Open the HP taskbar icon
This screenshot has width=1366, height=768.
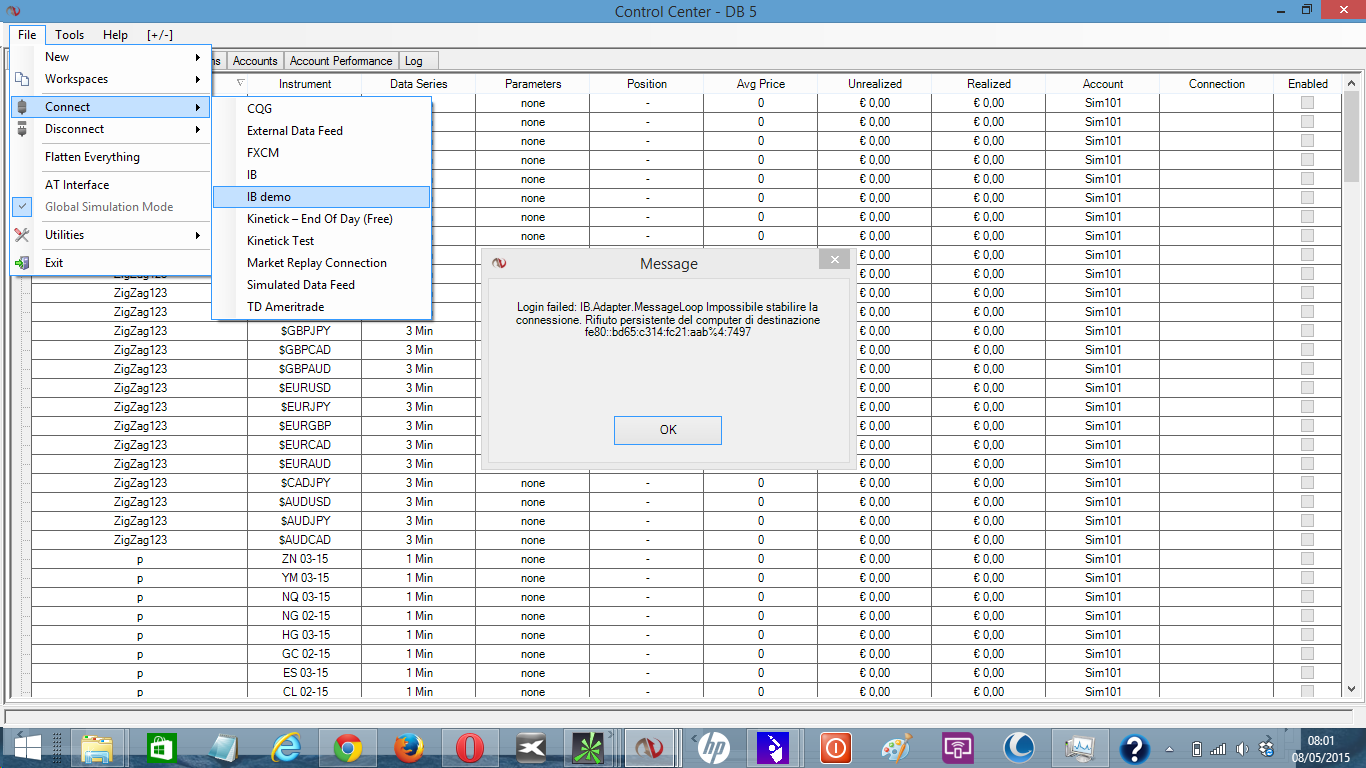coord(712,747)
